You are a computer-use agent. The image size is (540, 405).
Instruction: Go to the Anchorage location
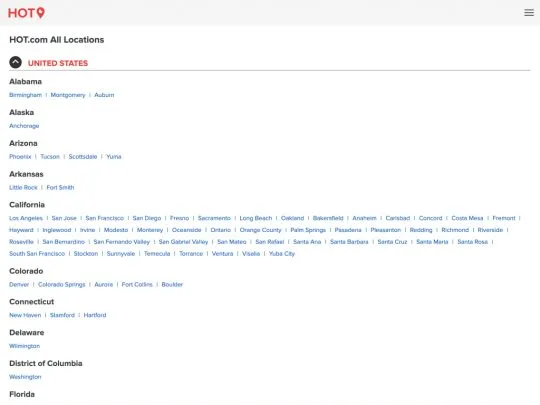[x=24, y=126]
